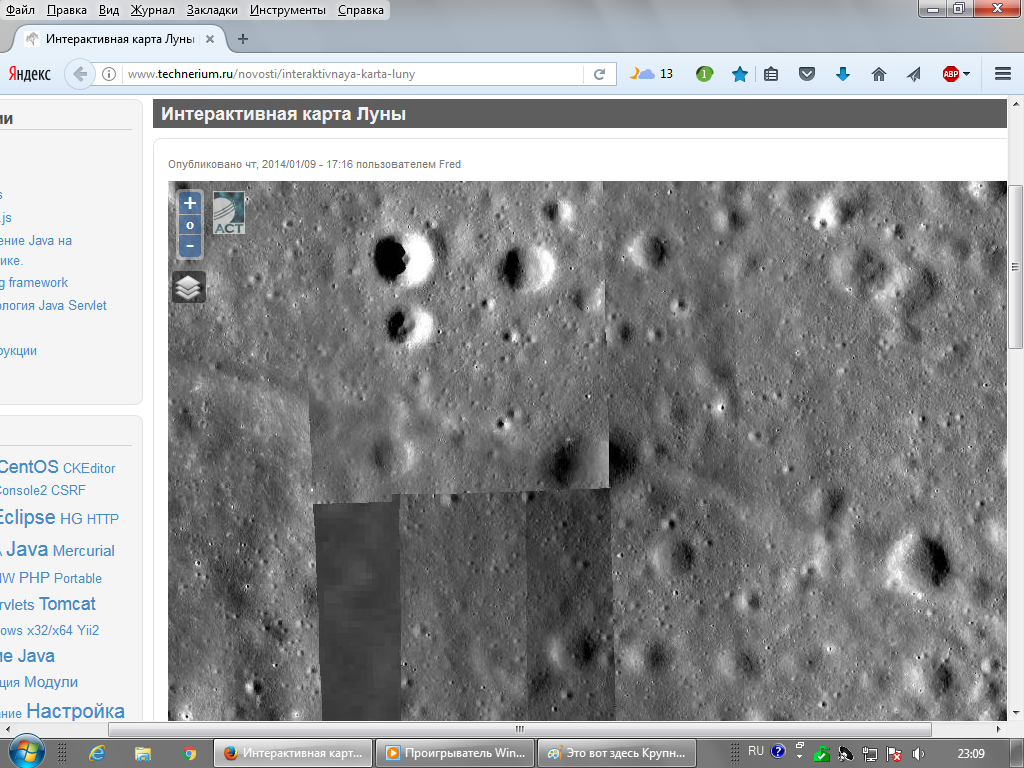Switch to the Firefox taskbar button
The width and height of the screenshot is (1024, 768).
tap(293, 753)
